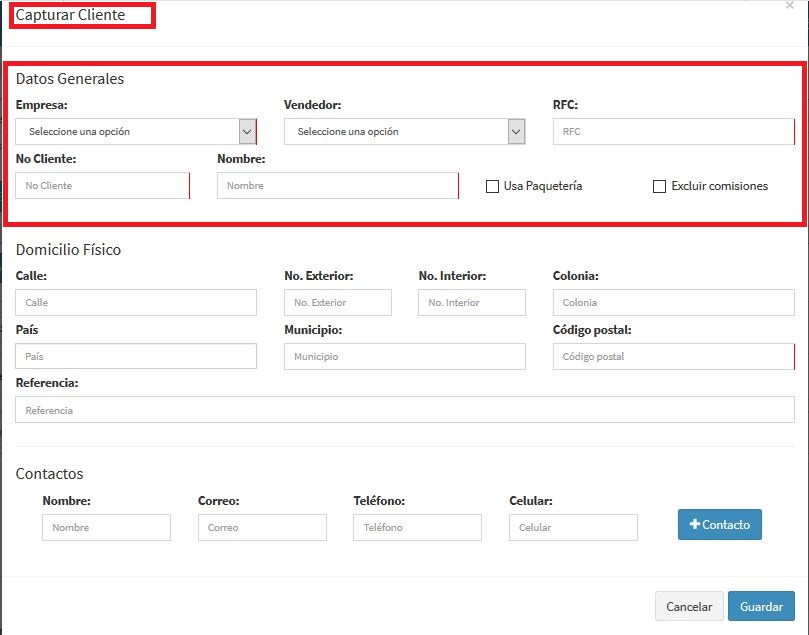Focus the Colonia text field
This screenshot has width=809, height=635.
coord(673,303)
